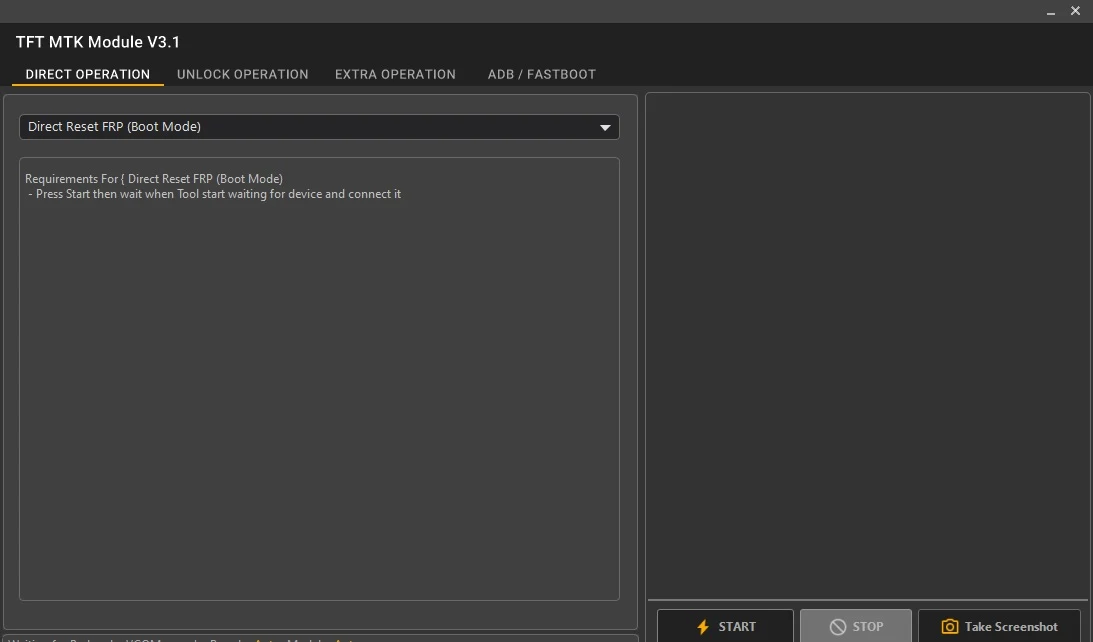This screenshot has height=642, width=1093.
Task: Click the START button
Action: [x=725, y=626]
